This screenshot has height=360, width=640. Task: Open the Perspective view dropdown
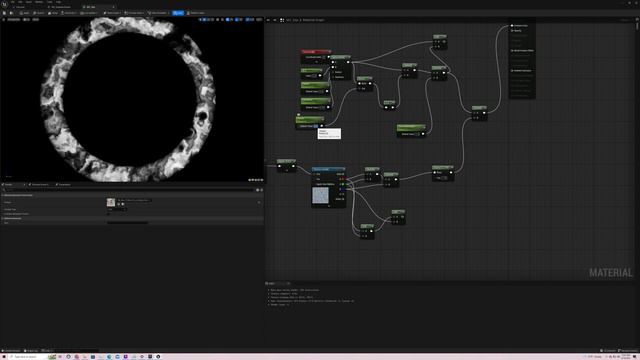(x=13, y=19)
